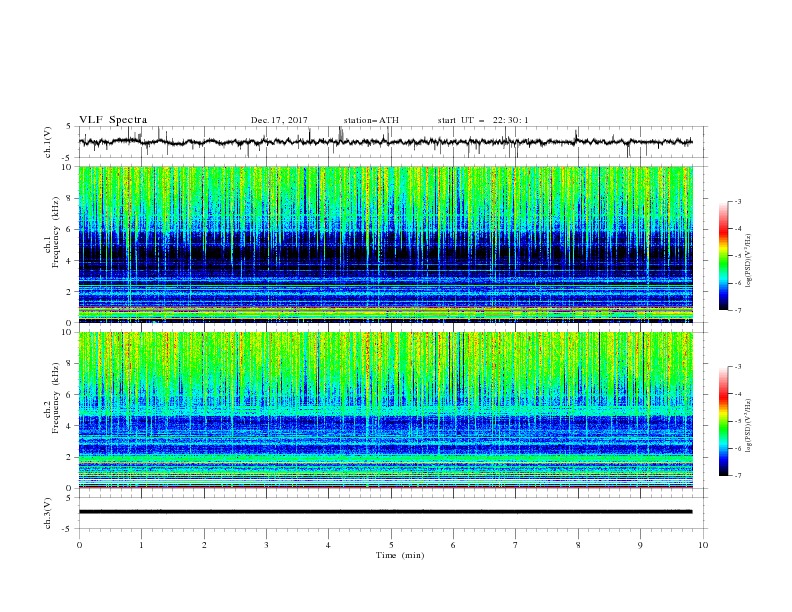
Task: Click the '-3' label on ch.1 colorbar
Action: [737, 201]
